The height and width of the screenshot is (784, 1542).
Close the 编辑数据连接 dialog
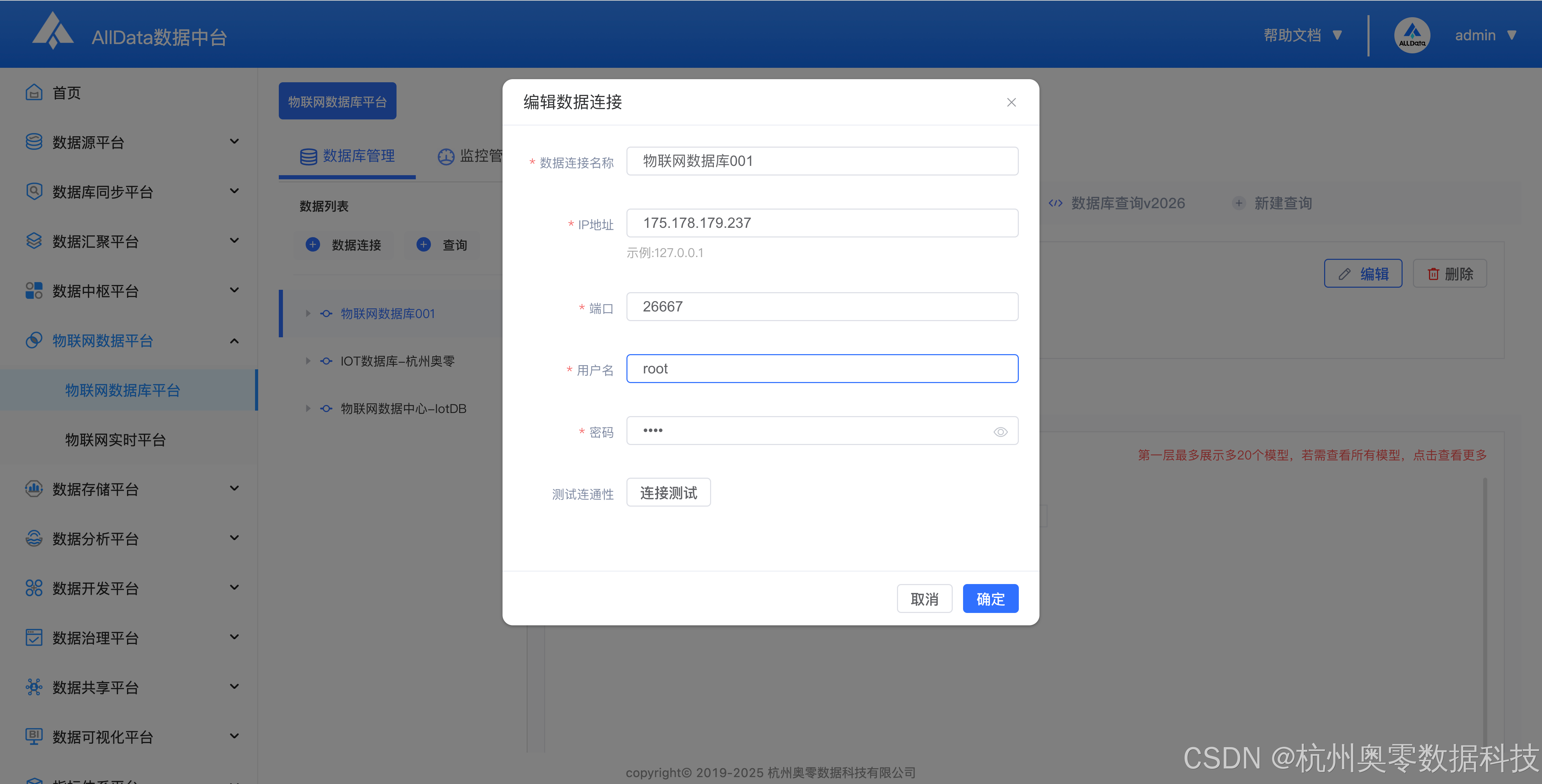(1011, 102)
